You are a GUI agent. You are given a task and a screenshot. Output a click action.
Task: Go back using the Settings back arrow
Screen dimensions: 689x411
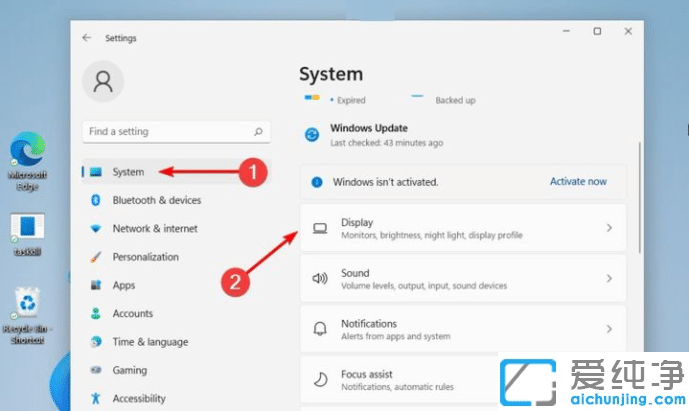87,38
